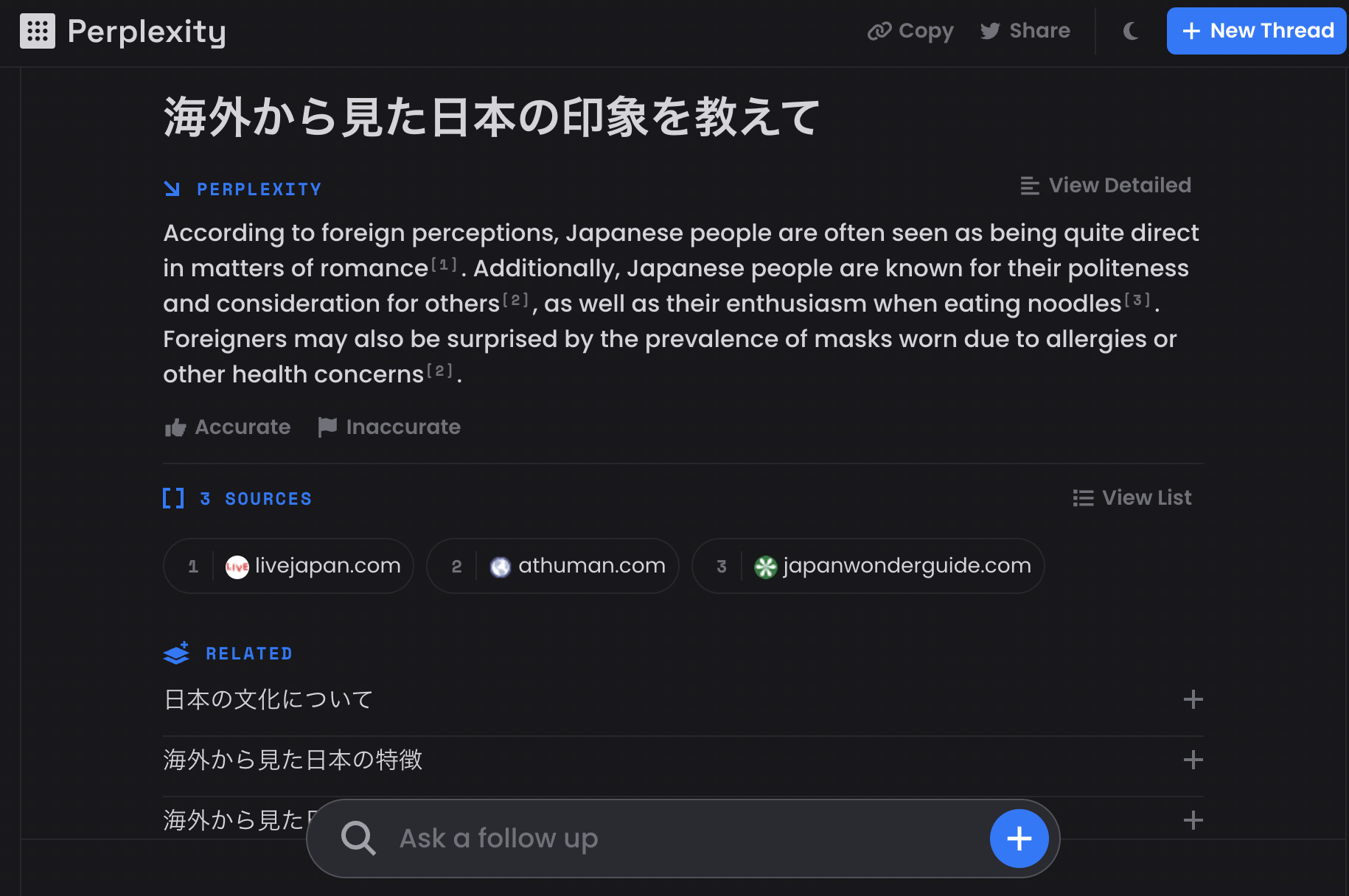Open the livejapan.com source

click(x=288, y=566)
